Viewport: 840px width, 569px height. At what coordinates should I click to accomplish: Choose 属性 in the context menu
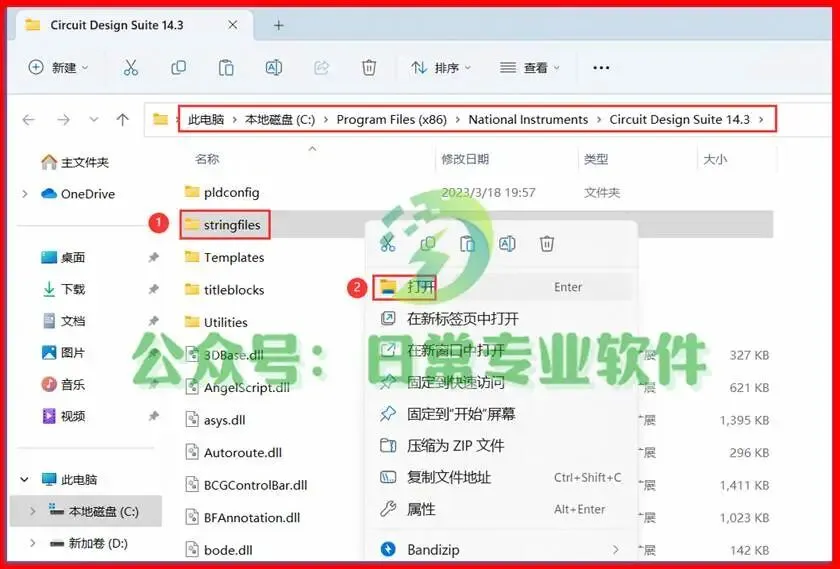502,509
